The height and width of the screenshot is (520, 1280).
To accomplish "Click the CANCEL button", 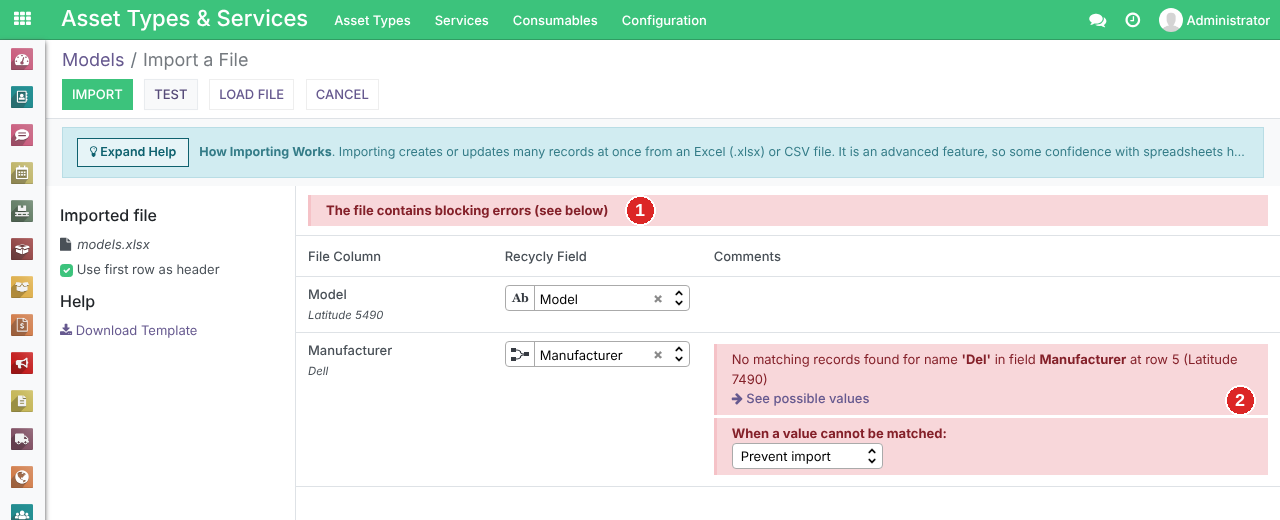I will (342, 94).
